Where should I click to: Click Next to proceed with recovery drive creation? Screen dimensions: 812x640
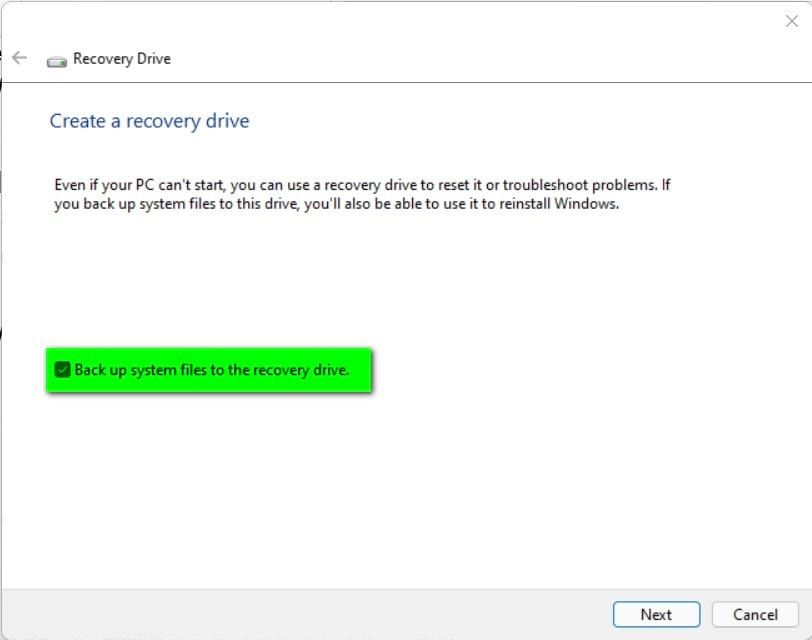pos(656,614)
